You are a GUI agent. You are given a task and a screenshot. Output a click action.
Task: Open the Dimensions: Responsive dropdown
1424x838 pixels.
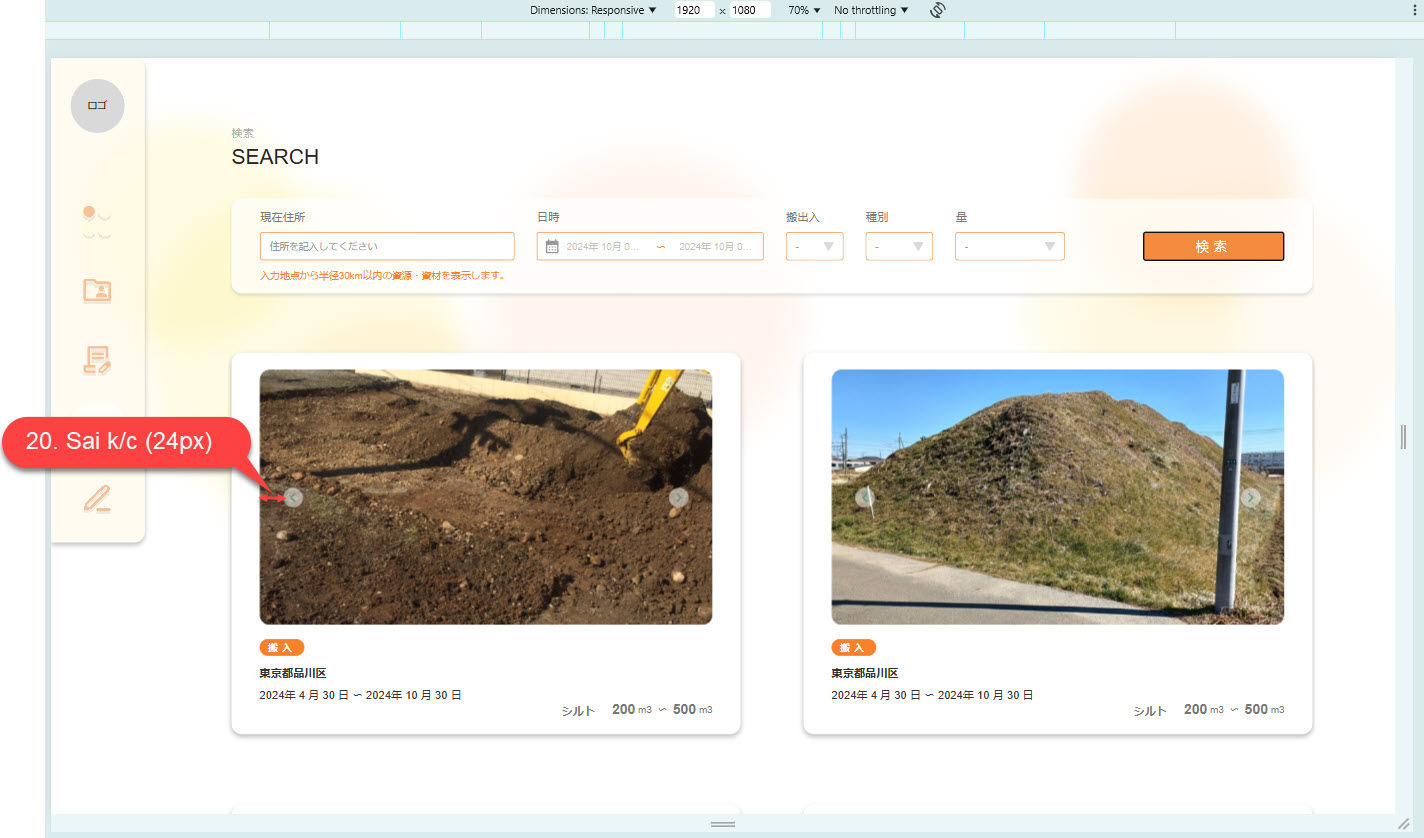[x=593, y=10]
